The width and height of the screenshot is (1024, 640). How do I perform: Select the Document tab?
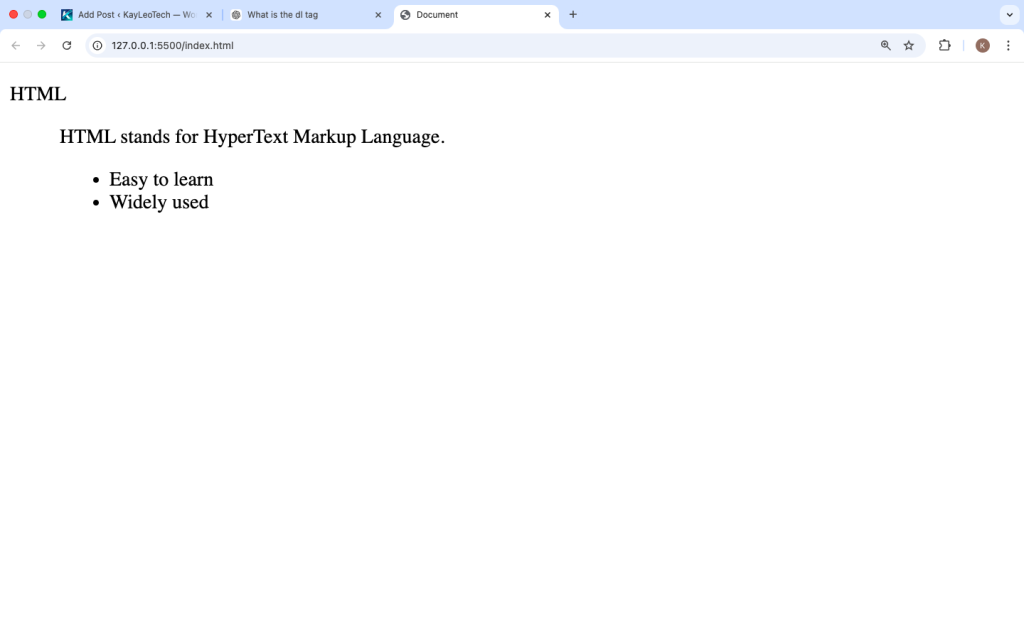(x=470, y=15)
